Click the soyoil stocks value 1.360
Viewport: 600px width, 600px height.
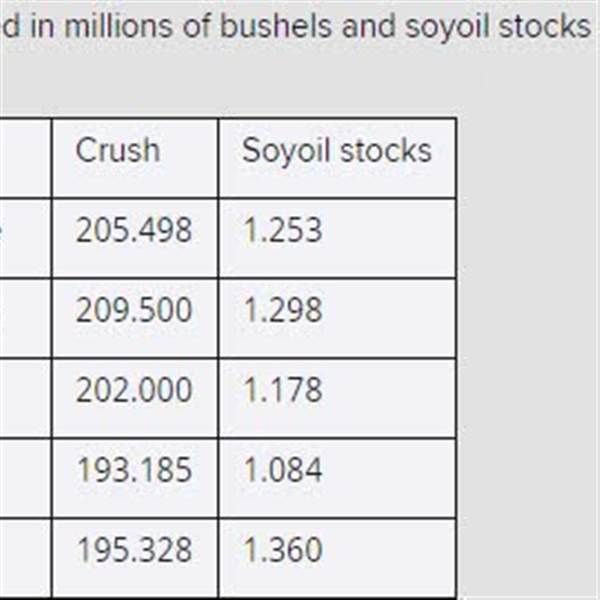(x=283, y=550)
